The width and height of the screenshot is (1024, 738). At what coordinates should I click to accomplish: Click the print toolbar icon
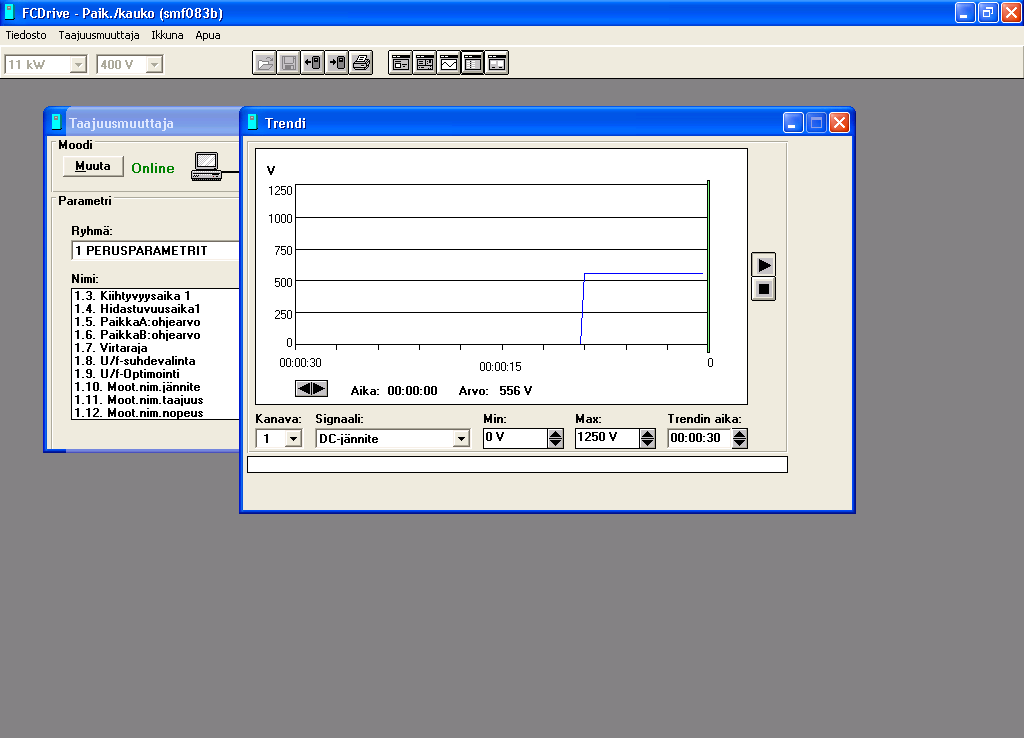(361, 63)
